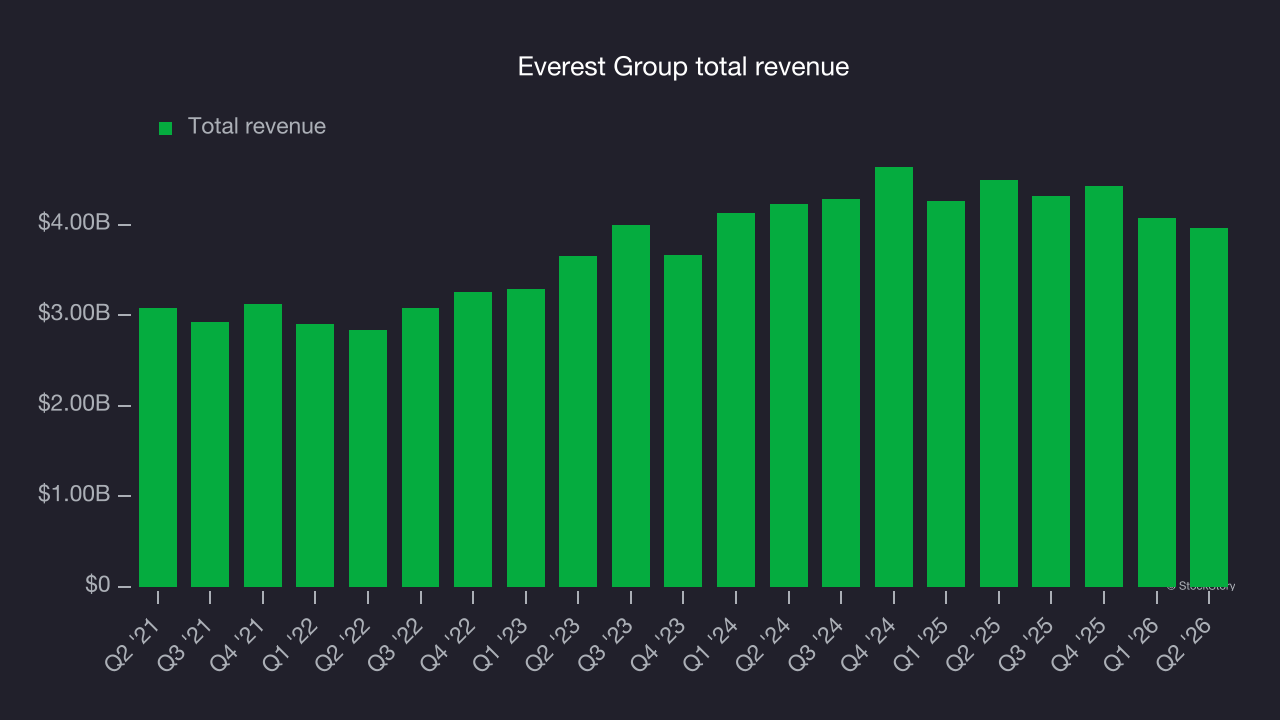Select the Q1 '24 revenue bar

point(736,400)
